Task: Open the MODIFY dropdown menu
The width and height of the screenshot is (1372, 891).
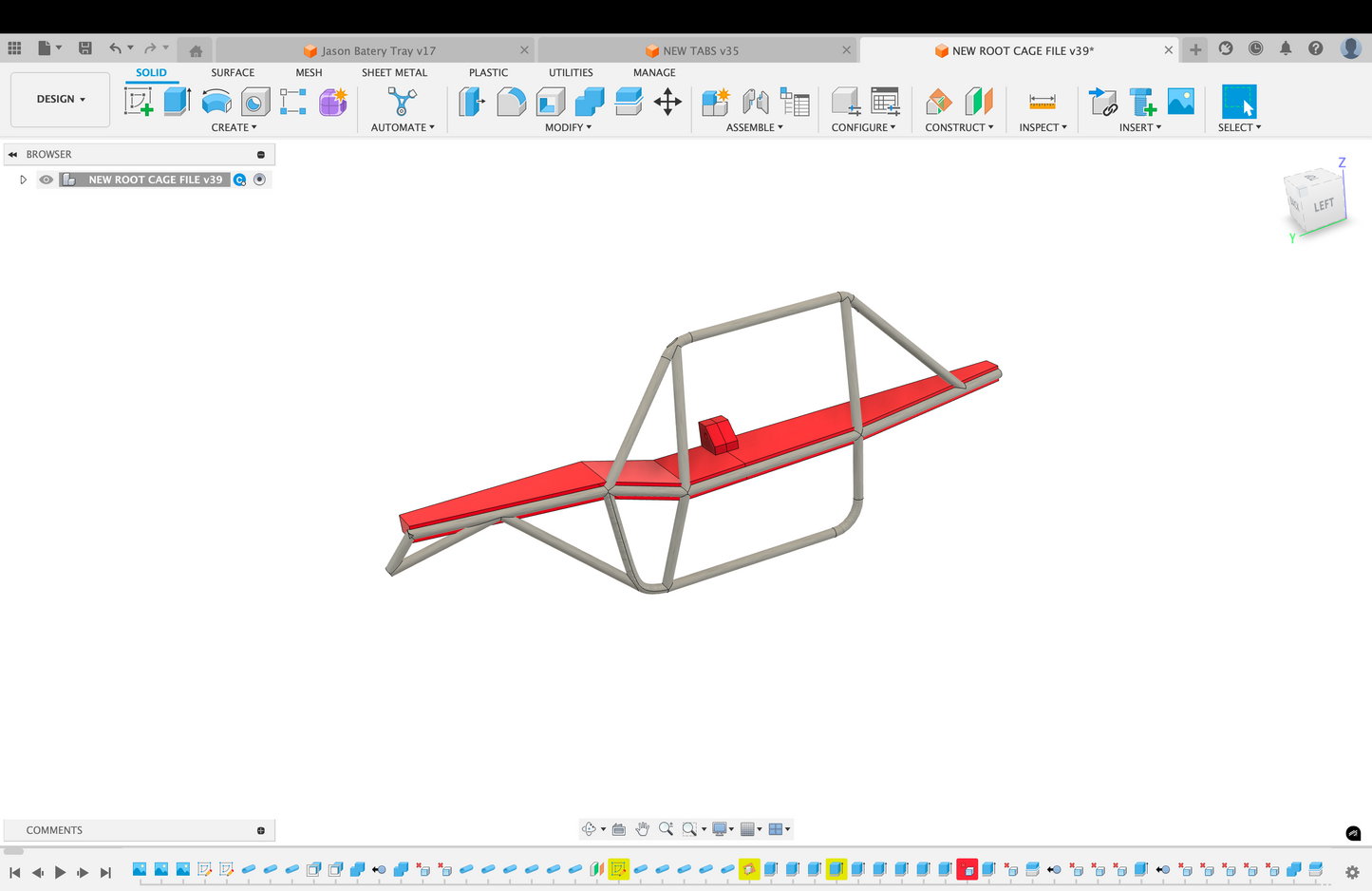Action: (568, 127)
